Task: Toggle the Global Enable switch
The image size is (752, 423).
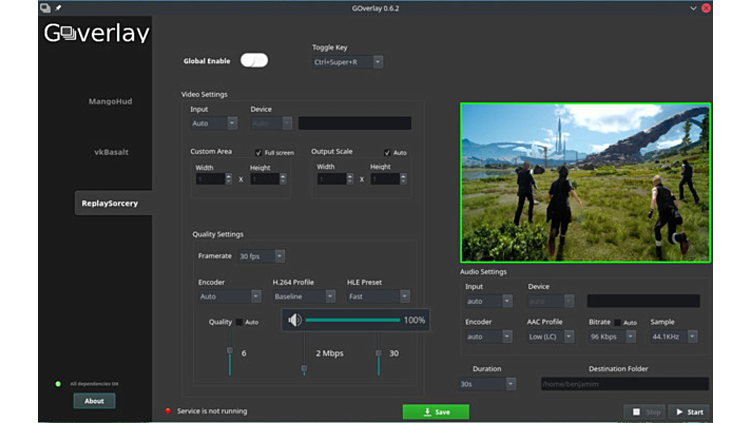Action: pos(254,61)
